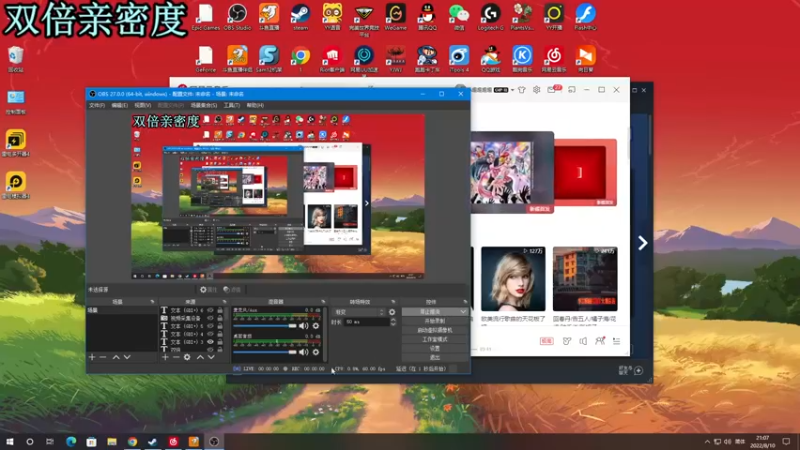
Task: Pop out the 来源 dock header icon
Action: click(224, 302)
